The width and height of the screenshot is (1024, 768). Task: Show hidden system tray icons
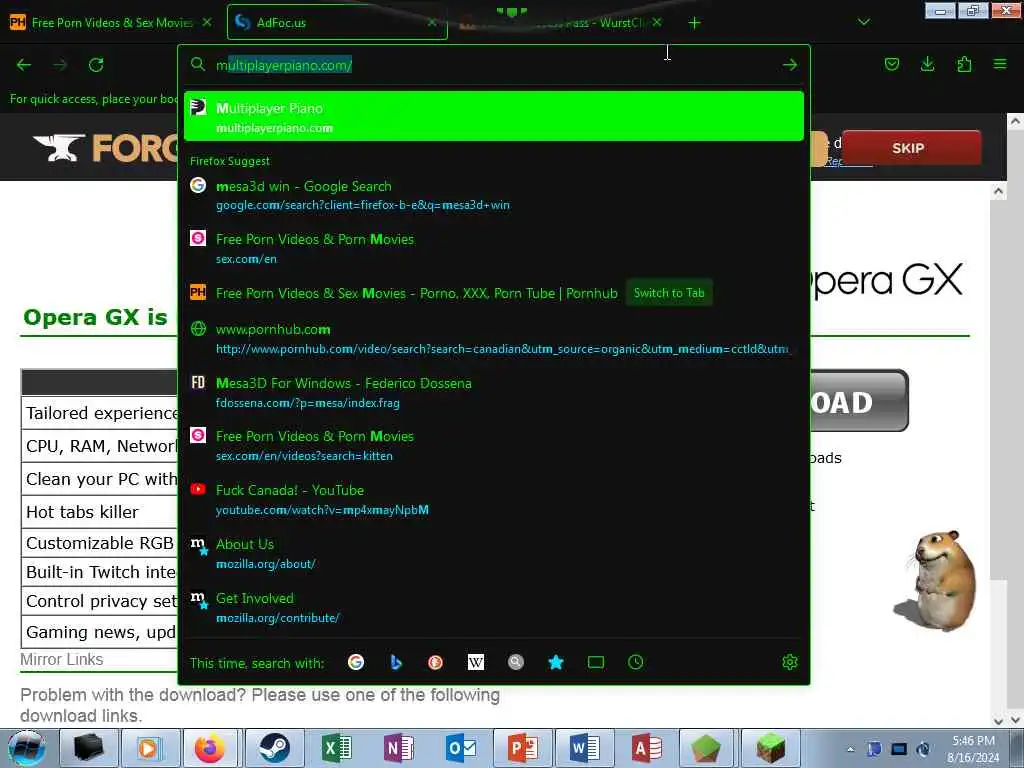[x=850, y=749]
